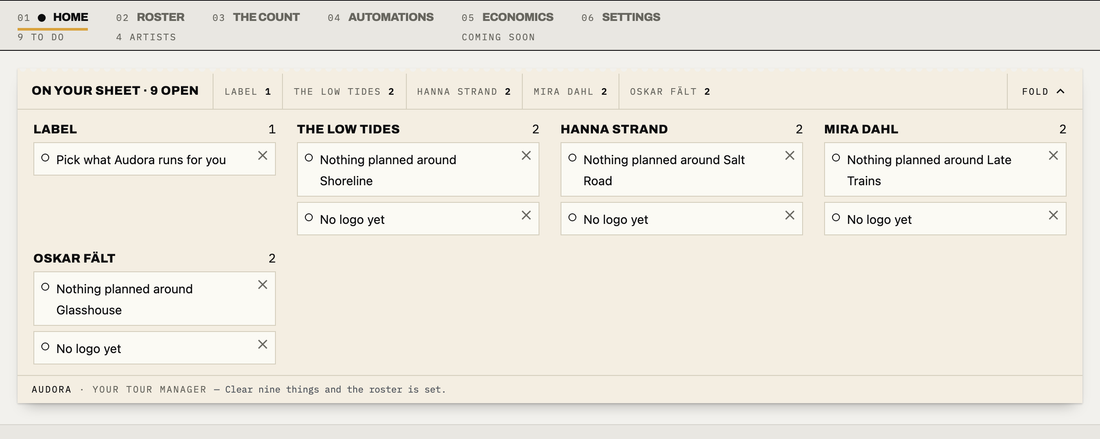Screen dimensions: 1100x439
Task: Check off 'Pick what Audora runs for you'
Action: coord(45,158)
